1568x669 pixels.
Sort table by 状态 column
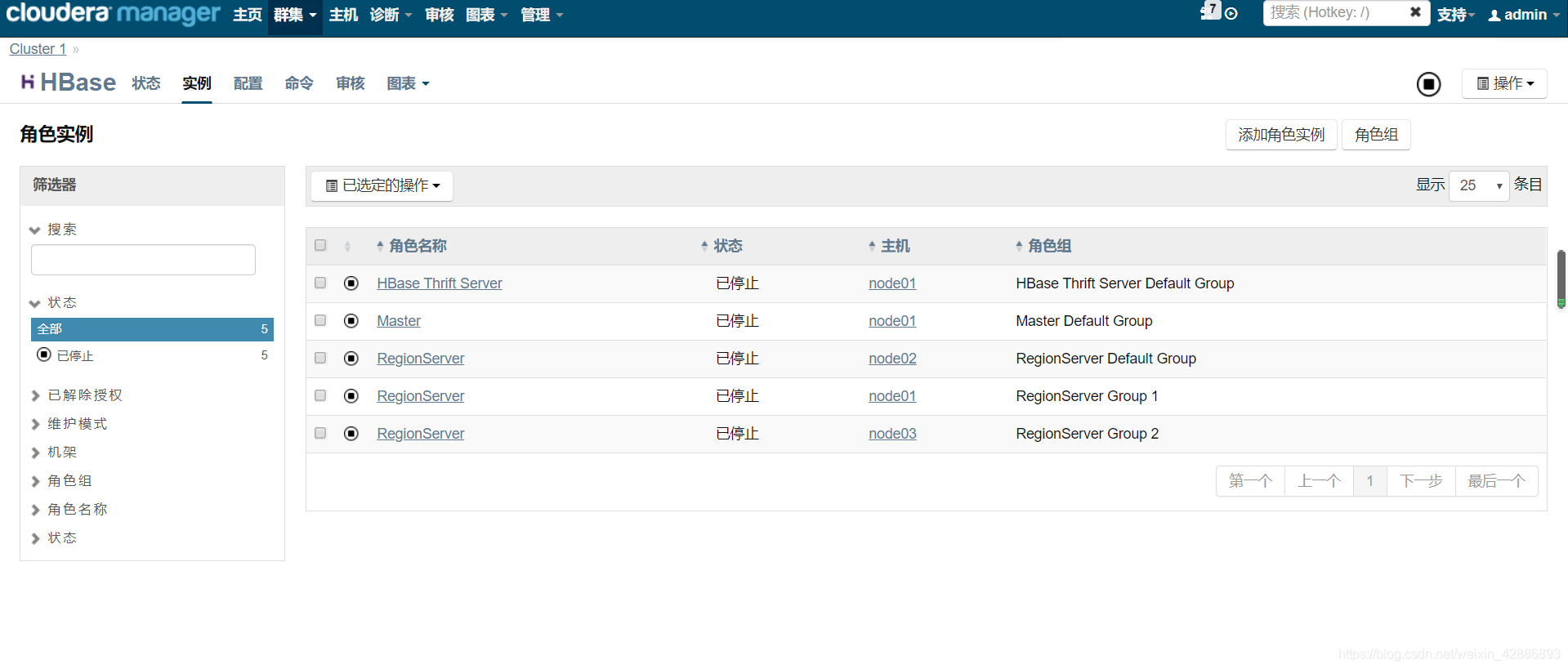coord(721,246)
